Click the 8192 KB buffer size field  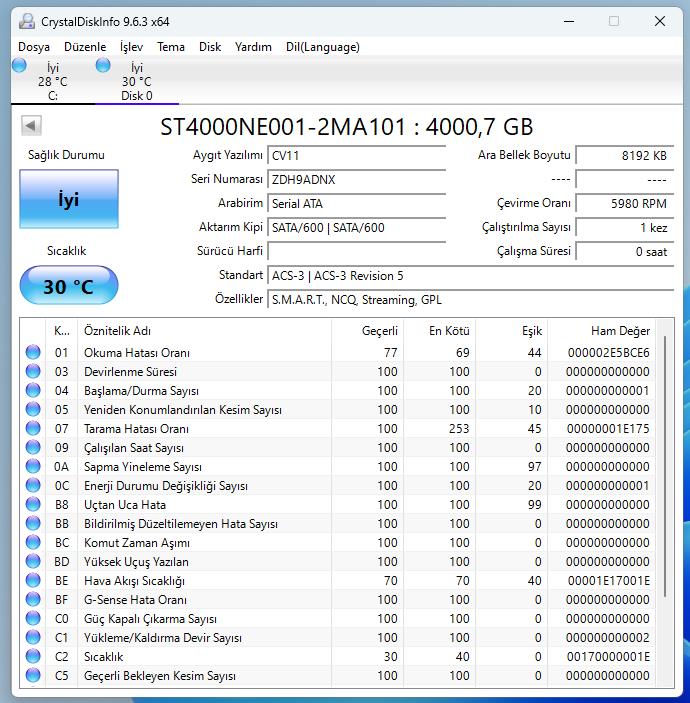[625, 156]
